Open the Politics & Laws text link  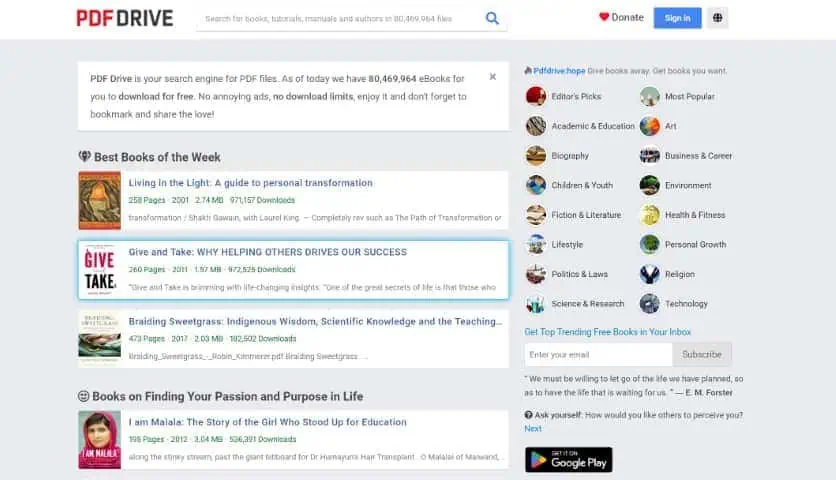click(x=580, y=274)
